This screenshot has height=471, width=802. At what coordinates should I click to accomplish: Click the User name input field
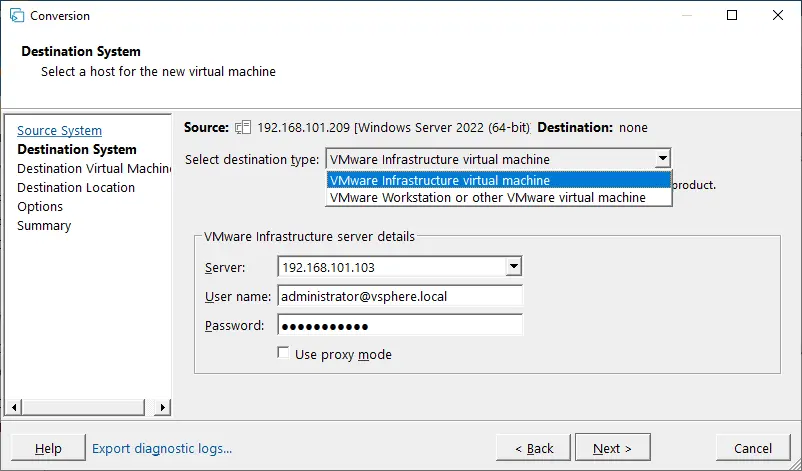coord(400,296)
